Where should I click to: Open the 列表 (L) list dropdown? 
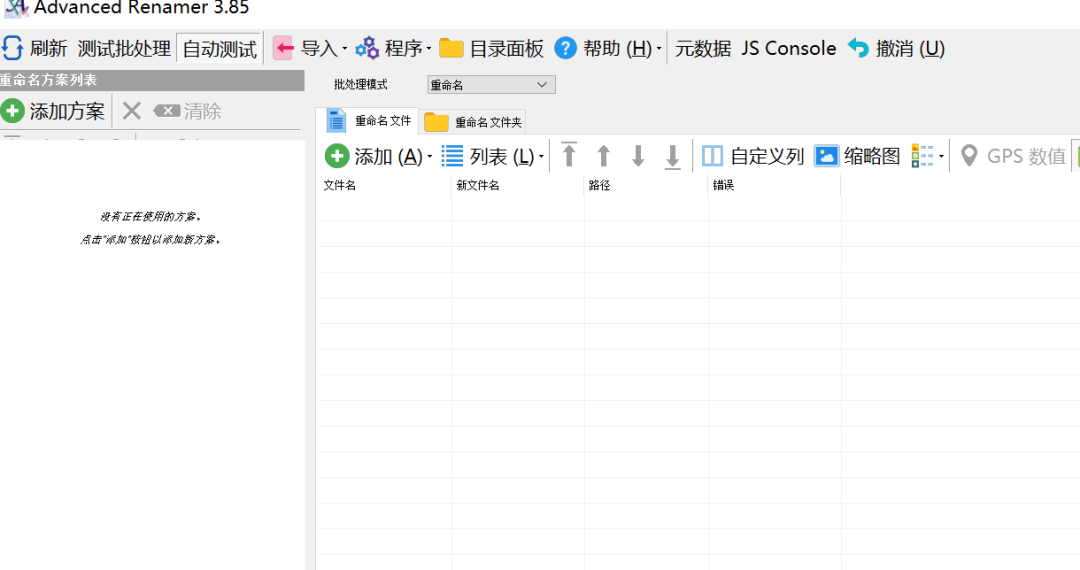point(492,156)
